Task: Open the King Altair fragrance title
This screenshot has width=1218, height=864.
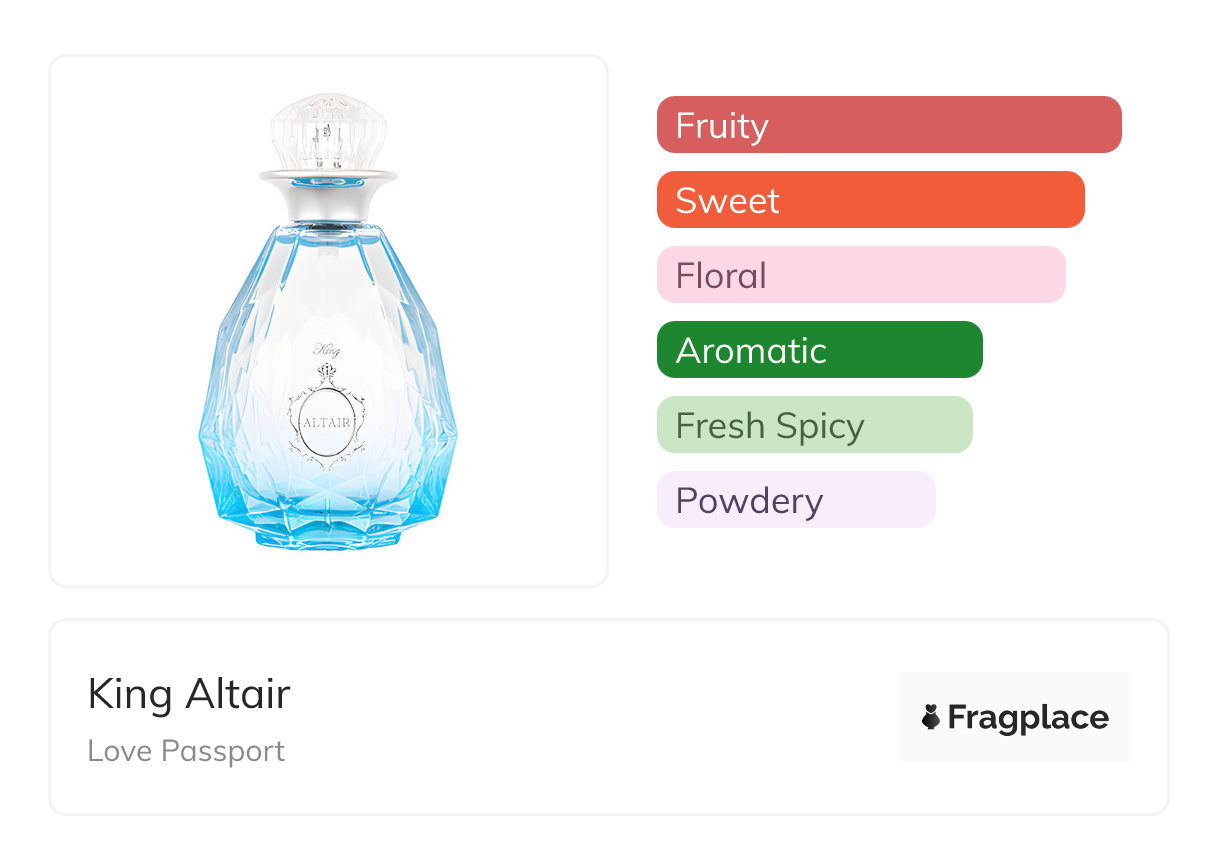Action: point(189,694)
